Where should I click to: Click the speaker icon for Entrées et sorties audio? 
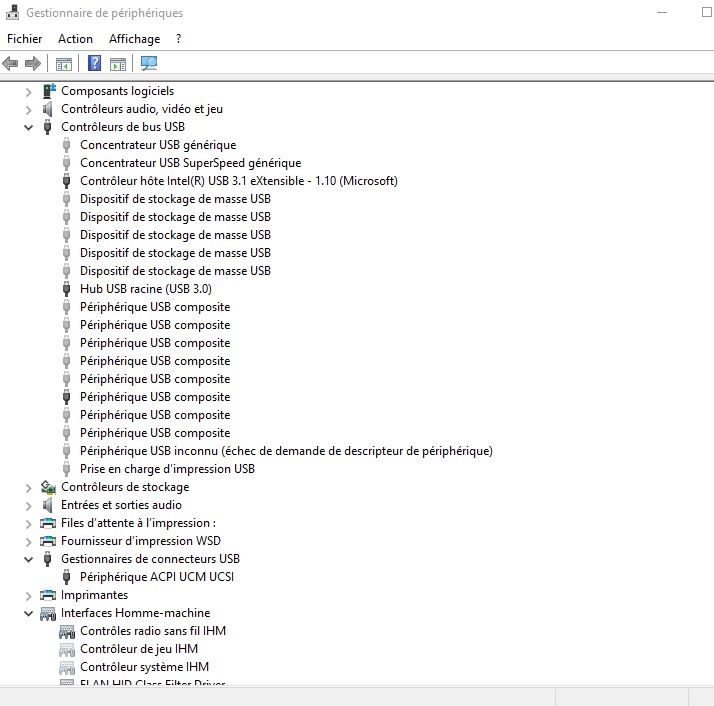tap(47, 505)
